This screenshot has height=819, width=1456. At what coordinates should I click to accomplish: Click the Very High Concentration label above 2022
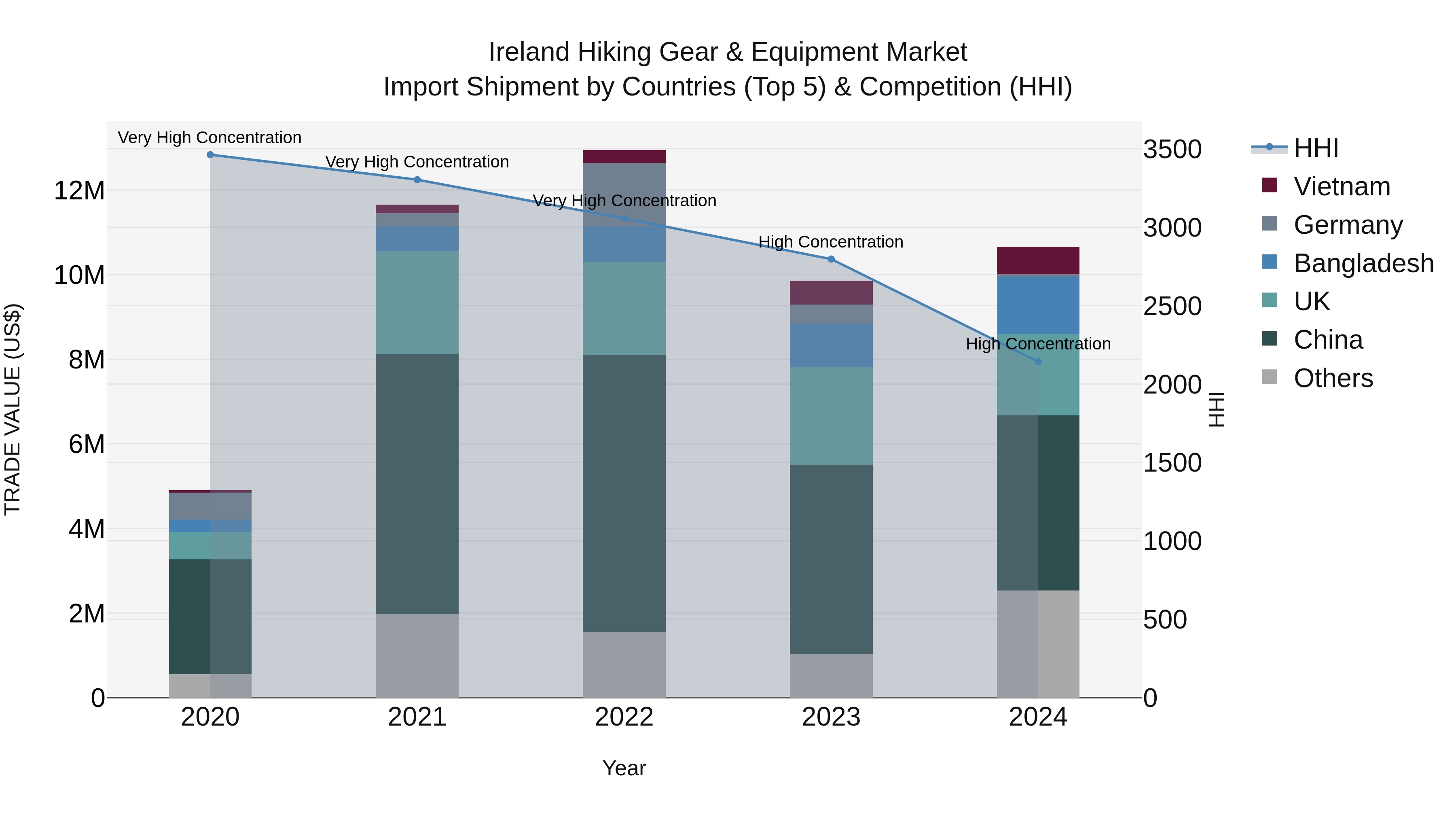click(624, 201)
